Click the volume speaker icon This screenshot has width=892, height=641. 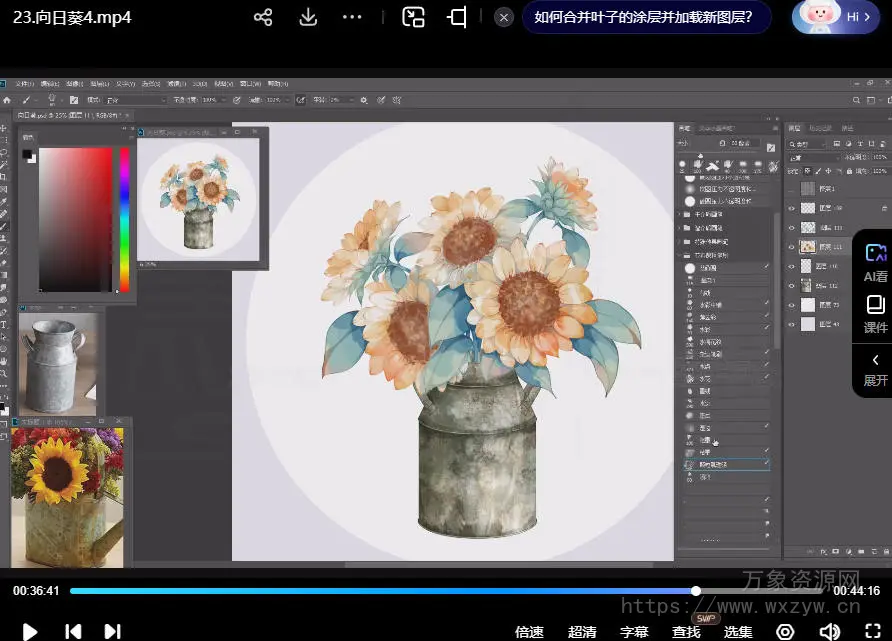coord(829,631)
